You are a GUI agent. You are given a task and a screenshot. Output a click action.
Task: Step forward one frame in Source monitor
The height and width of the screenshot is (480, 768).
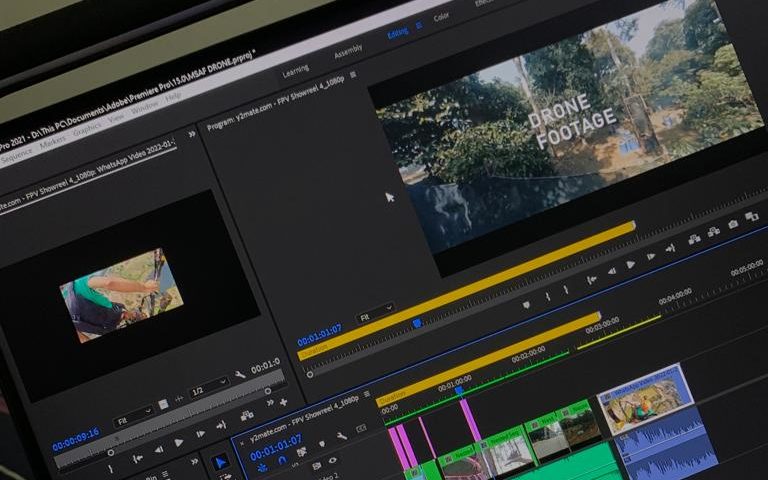pyautogui.click(x=200, y=434)
